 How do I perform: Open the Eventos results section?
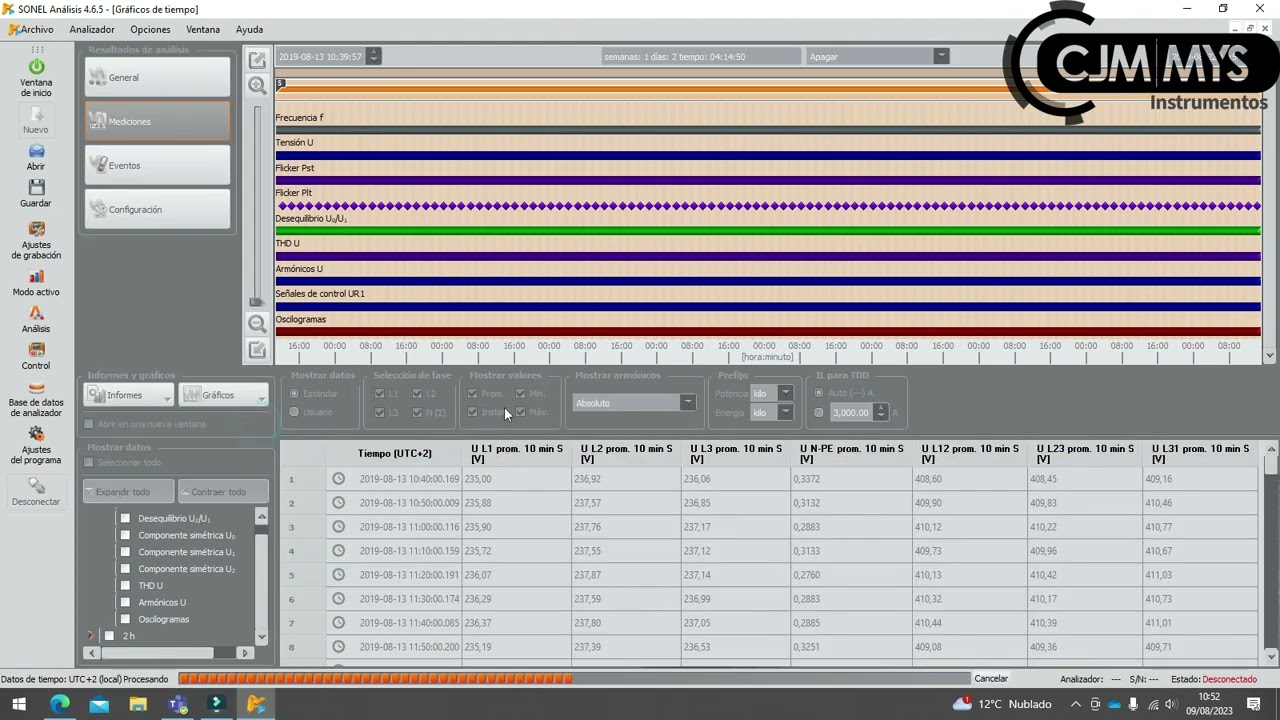pos(158,165)
